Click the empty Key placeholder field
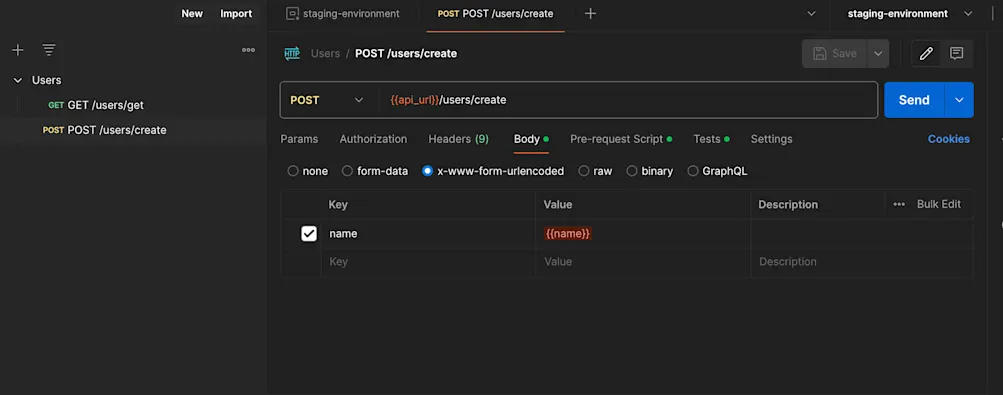This screenshot has width=1003, height=395. (x=429, y=262)
